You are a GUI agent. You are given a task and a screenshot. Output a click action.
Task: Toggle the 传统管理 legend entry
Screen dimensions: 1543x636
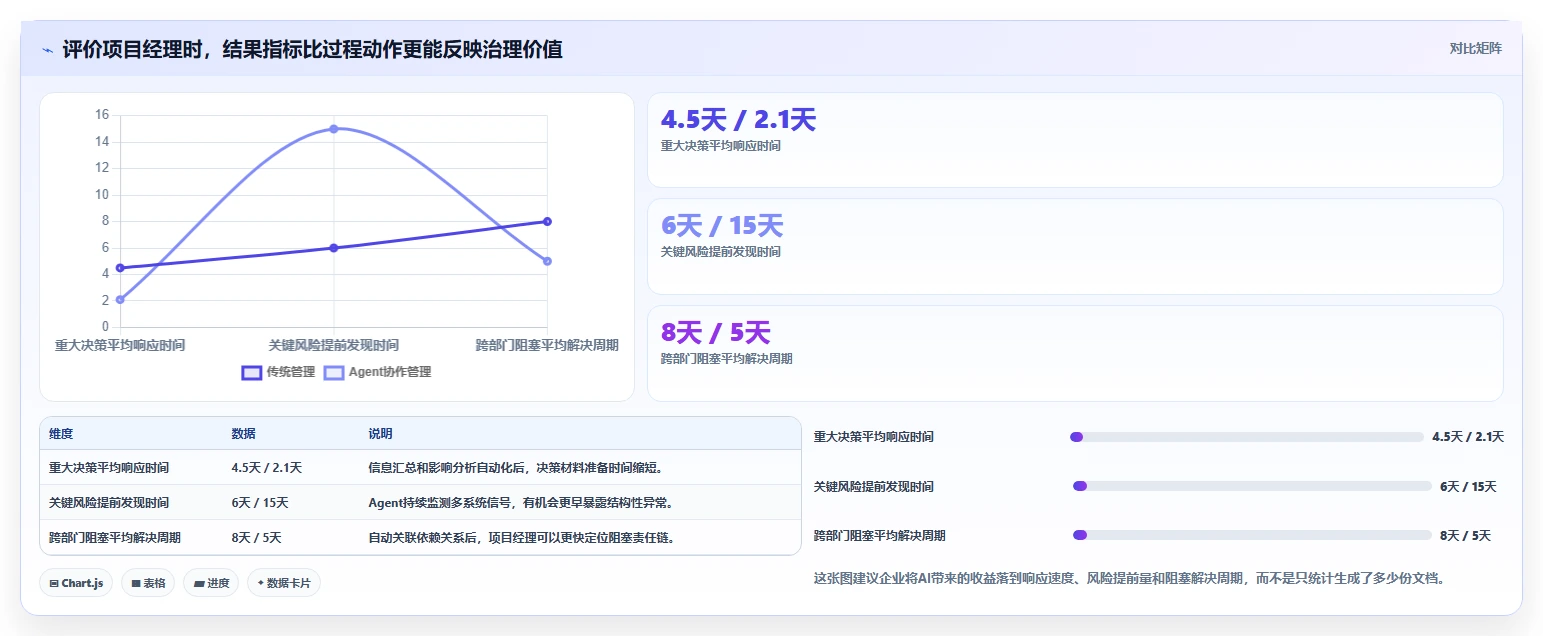pyautogui.click(x=278, y=372)
